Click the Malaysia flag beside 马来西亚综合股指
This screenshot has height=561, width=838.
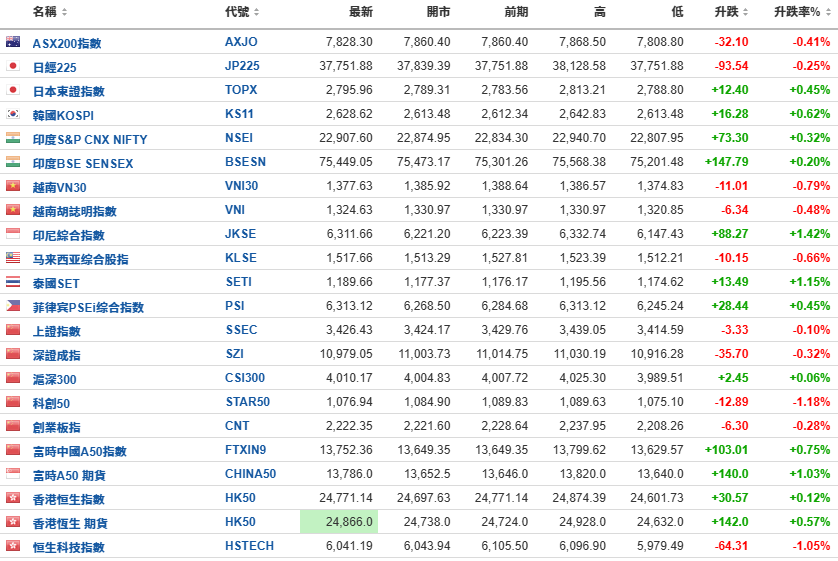[13, 258]
